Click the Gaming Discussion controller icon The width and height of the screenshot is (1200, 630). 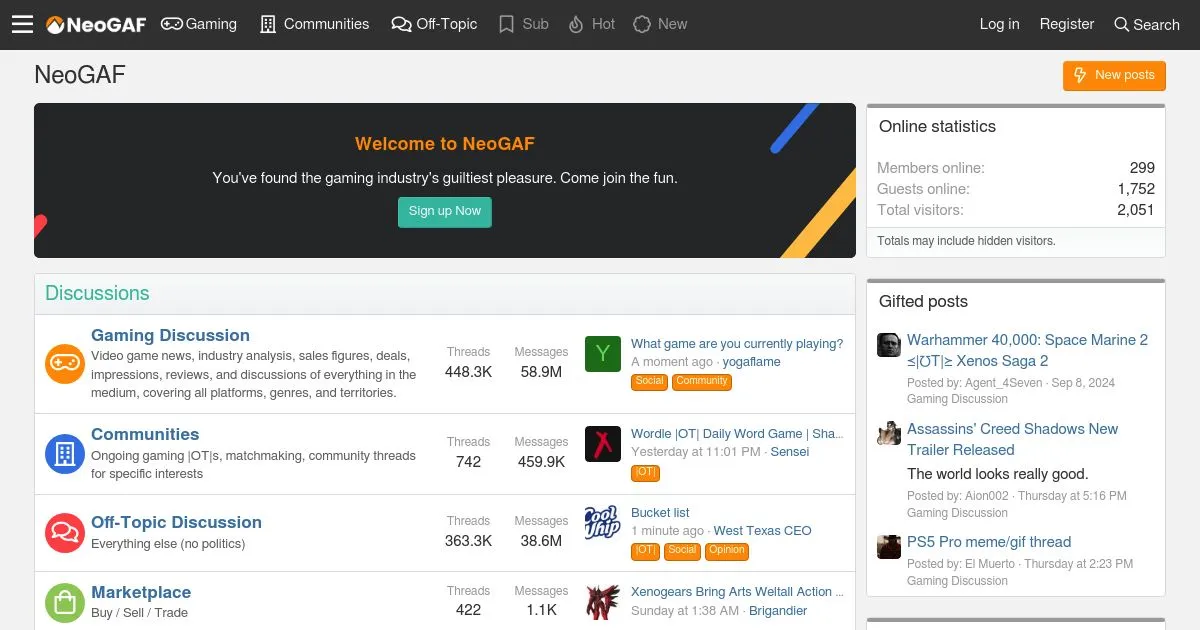(65, 363)
